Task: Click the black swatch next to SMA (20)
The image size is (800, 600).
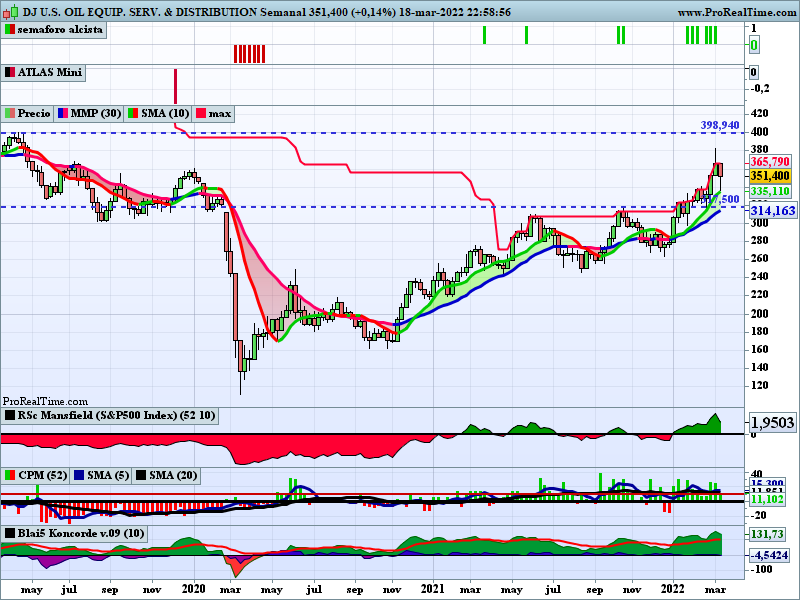Action: [140, 476]
